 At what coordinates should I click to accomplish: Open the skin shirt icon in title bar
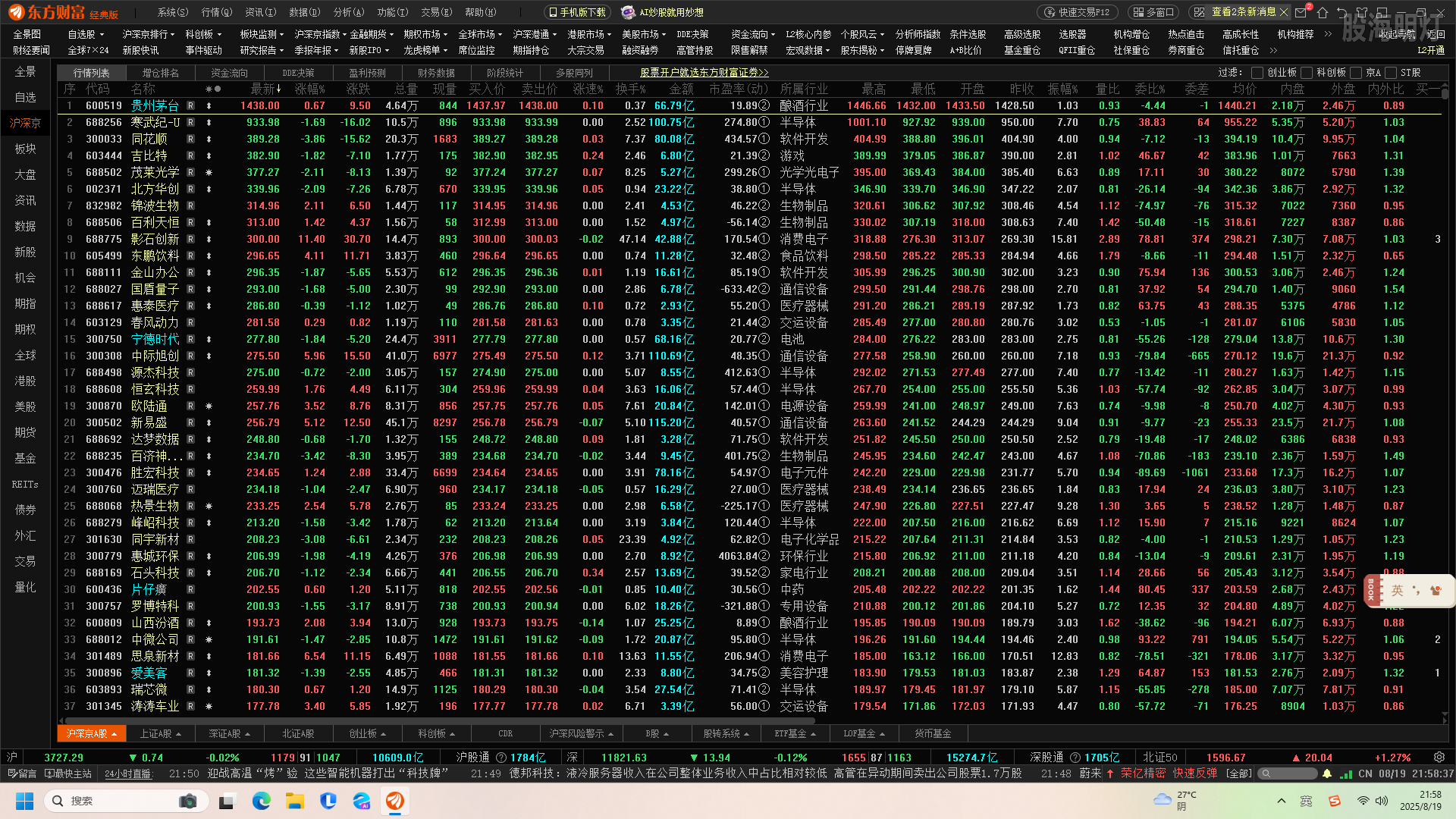point(1362,12)
